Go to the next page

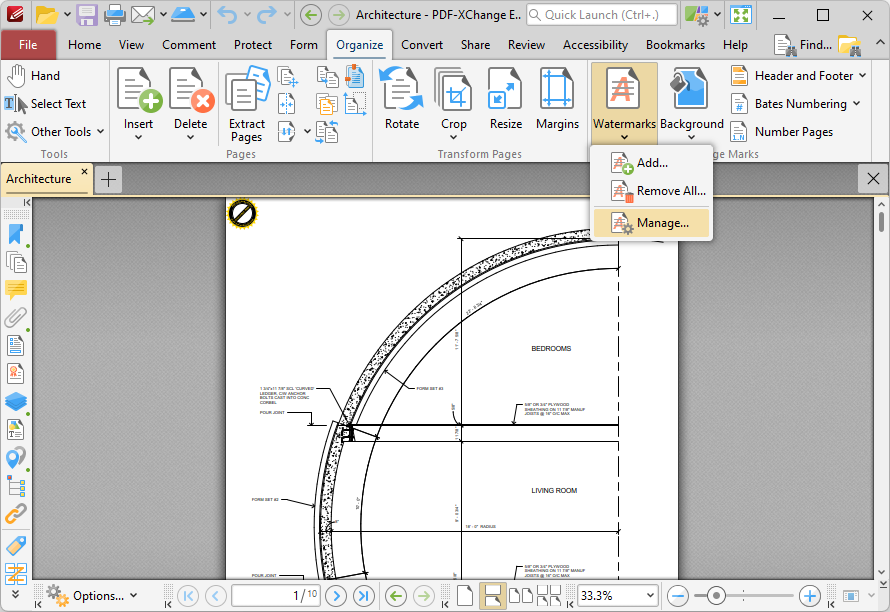pos(336,596)
